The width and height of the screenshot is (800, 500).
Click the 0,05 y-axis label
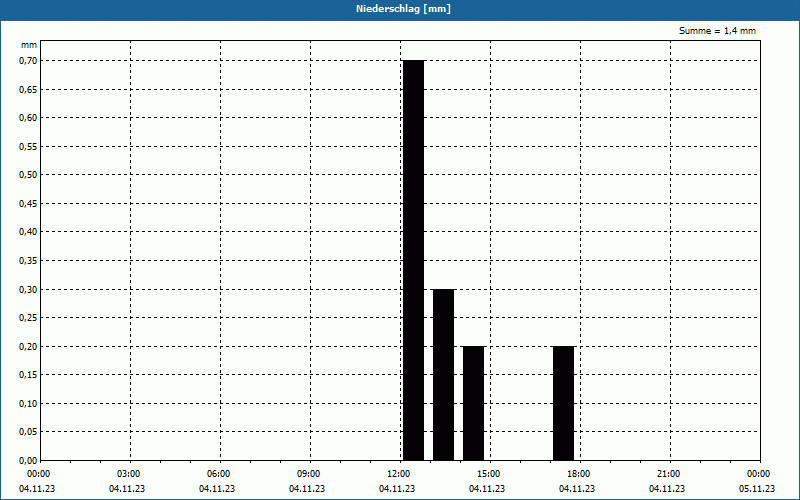(x=29, y=432)
